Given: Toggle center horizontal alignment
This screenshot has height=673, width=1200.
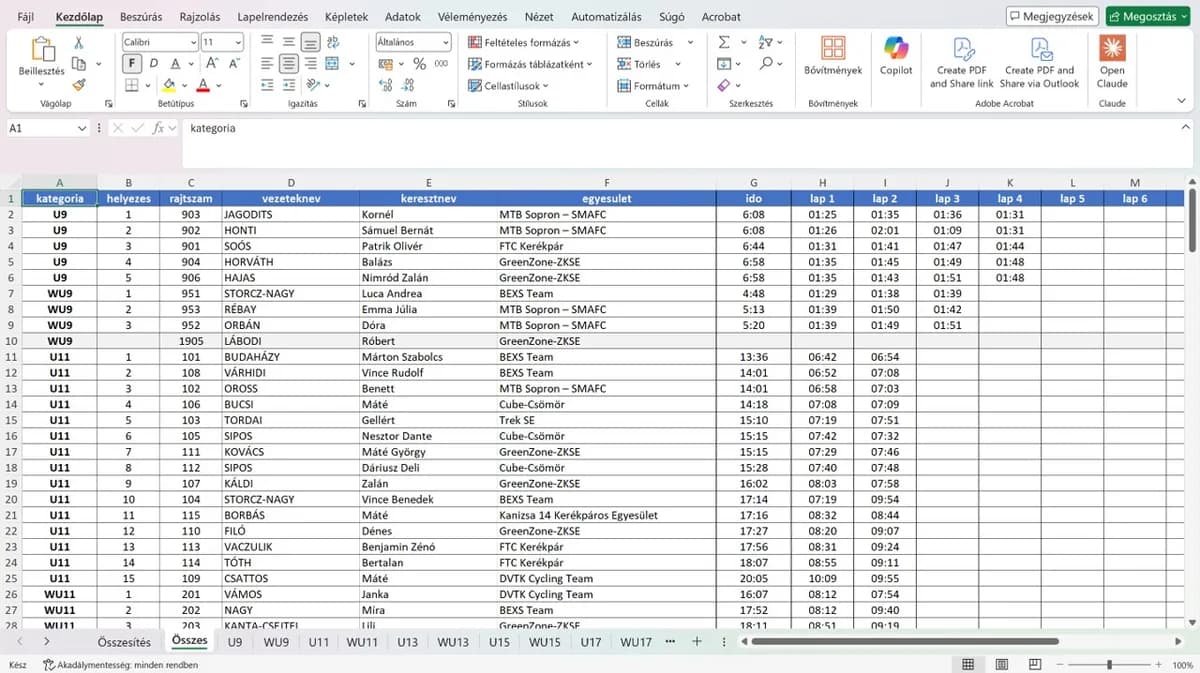Looking at the screenshot, I should (x=289, y=64).
